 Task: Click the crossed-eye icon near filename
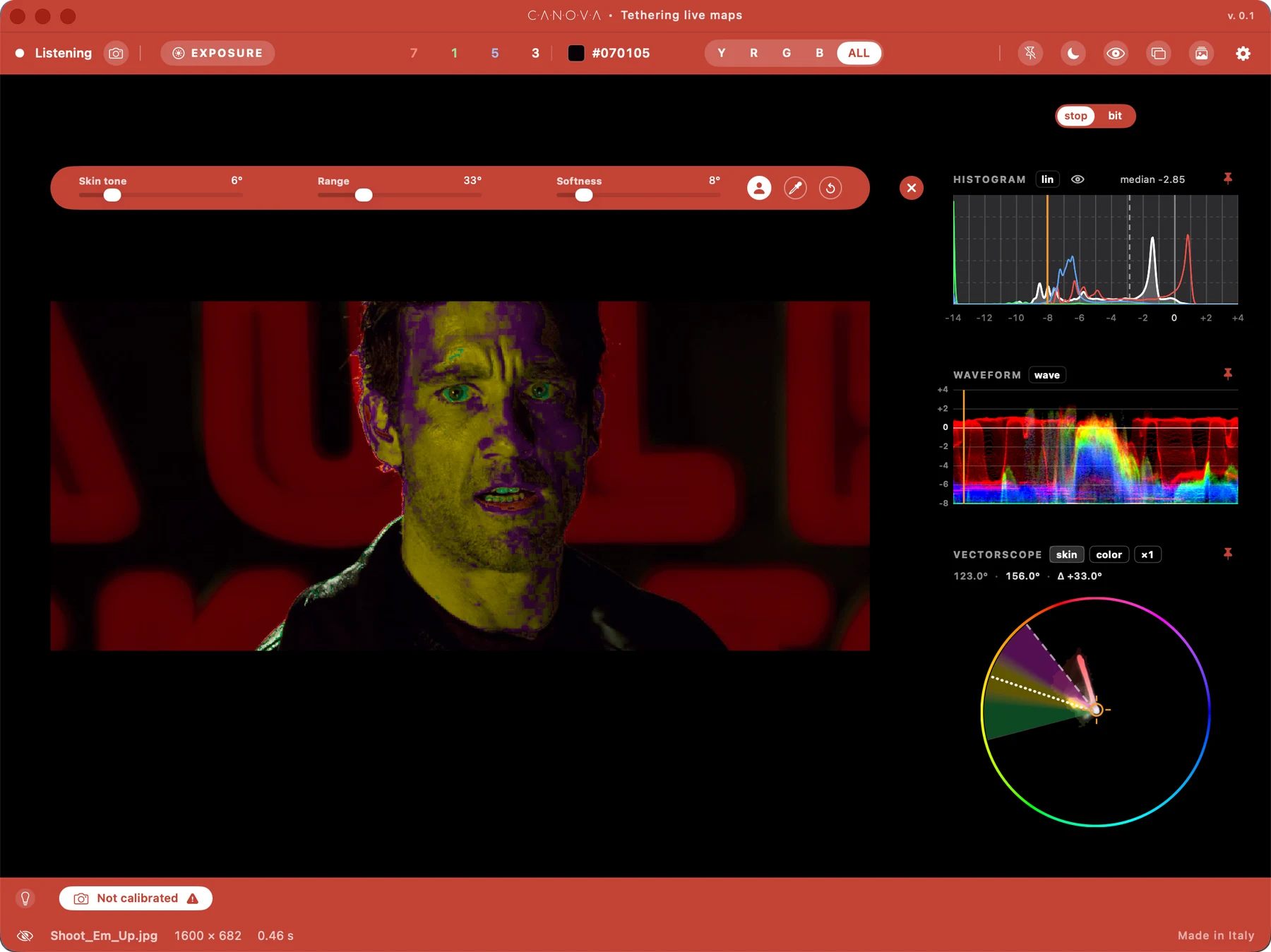pyautogui.click(x=25, y=936)
